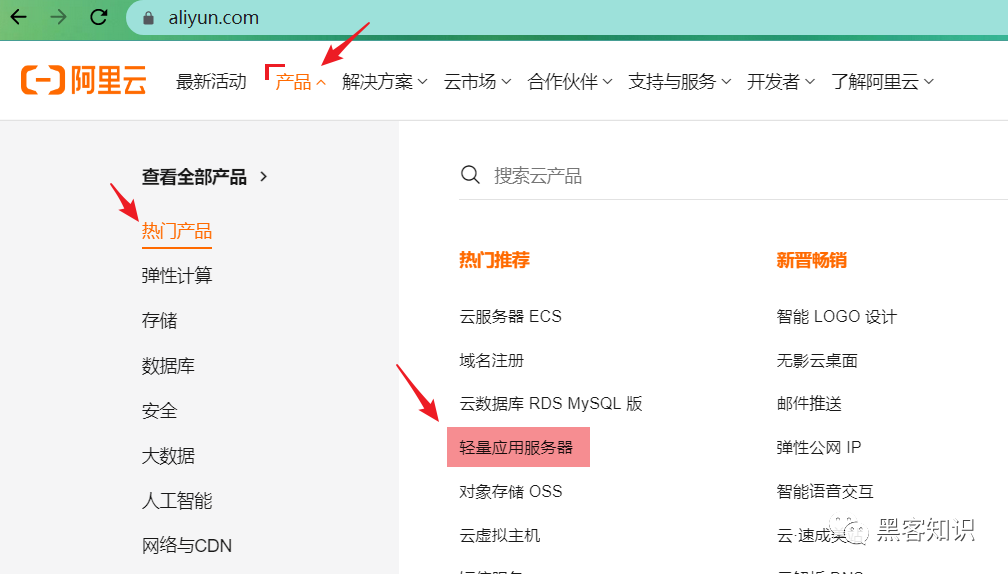Expand the 合作伙伴 menu

click(570, 82)
